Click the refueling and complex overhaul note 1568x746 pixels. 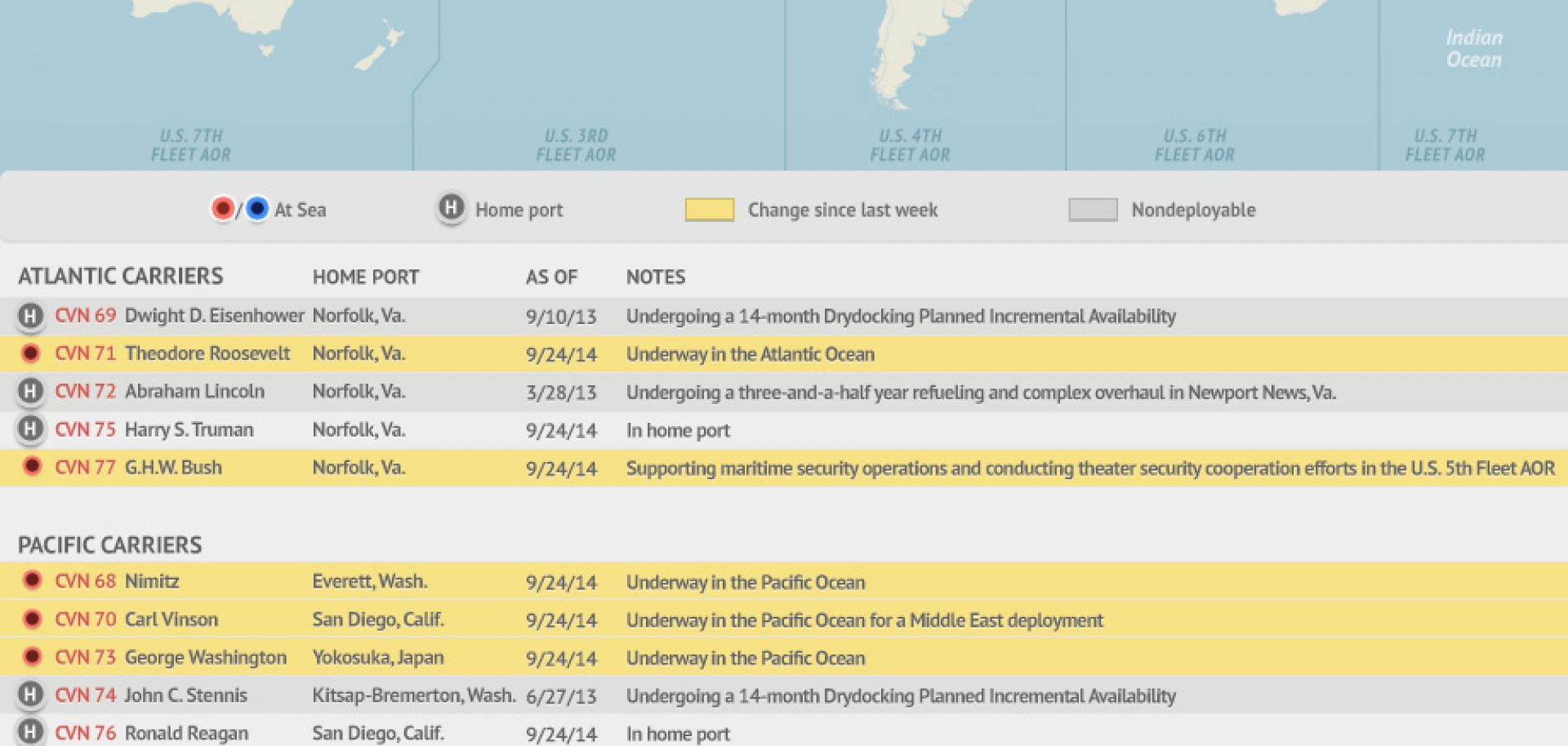[982, 393]
